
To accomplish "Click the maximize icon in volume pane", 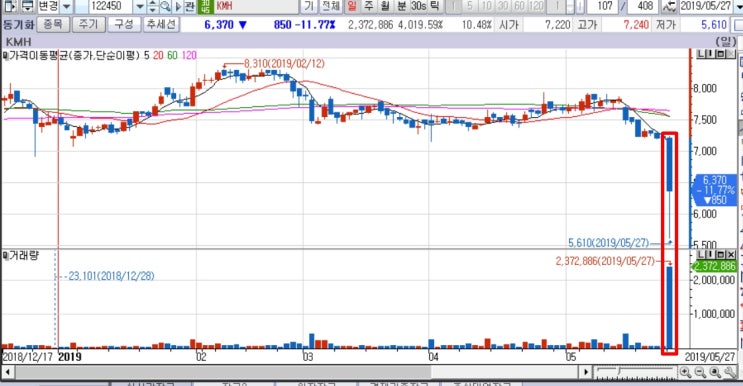I will (720, 255).
